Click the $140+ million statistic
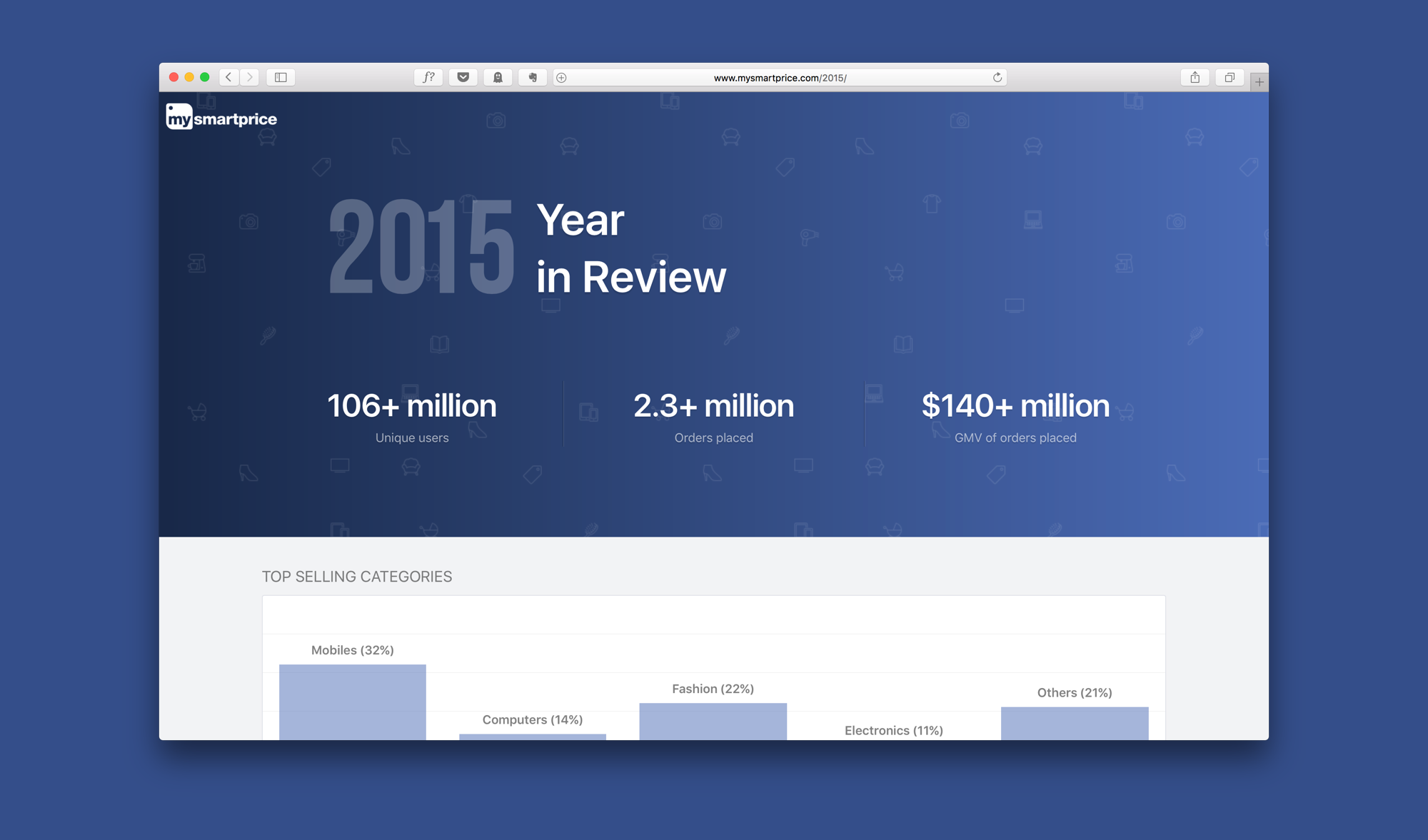This screenshot has width=1428, height=840. [1015, 406]
